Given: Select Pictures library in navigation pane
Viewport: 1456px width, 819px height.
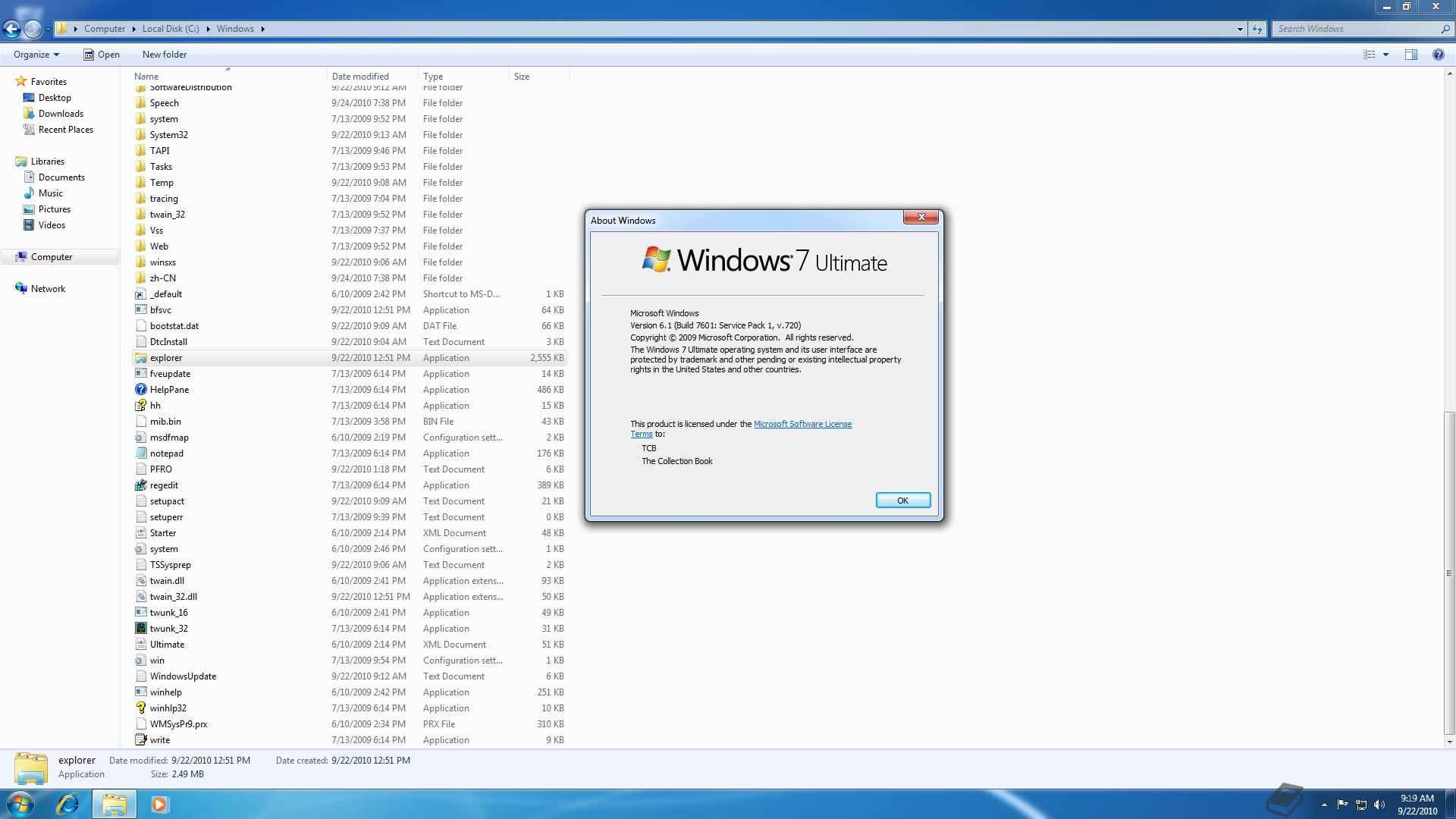Looking at the screenshot, I should coord(55,209).
